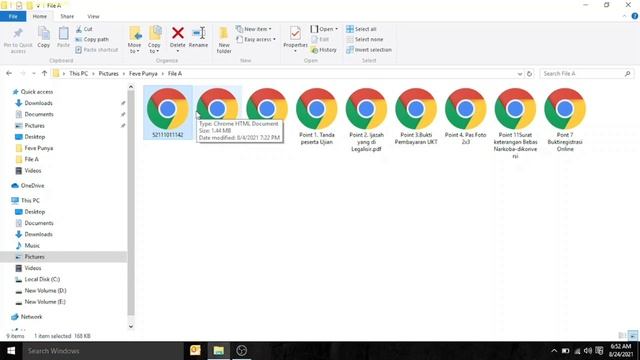
Task: Expand address bar history dropdown
Action: point(520,74)
